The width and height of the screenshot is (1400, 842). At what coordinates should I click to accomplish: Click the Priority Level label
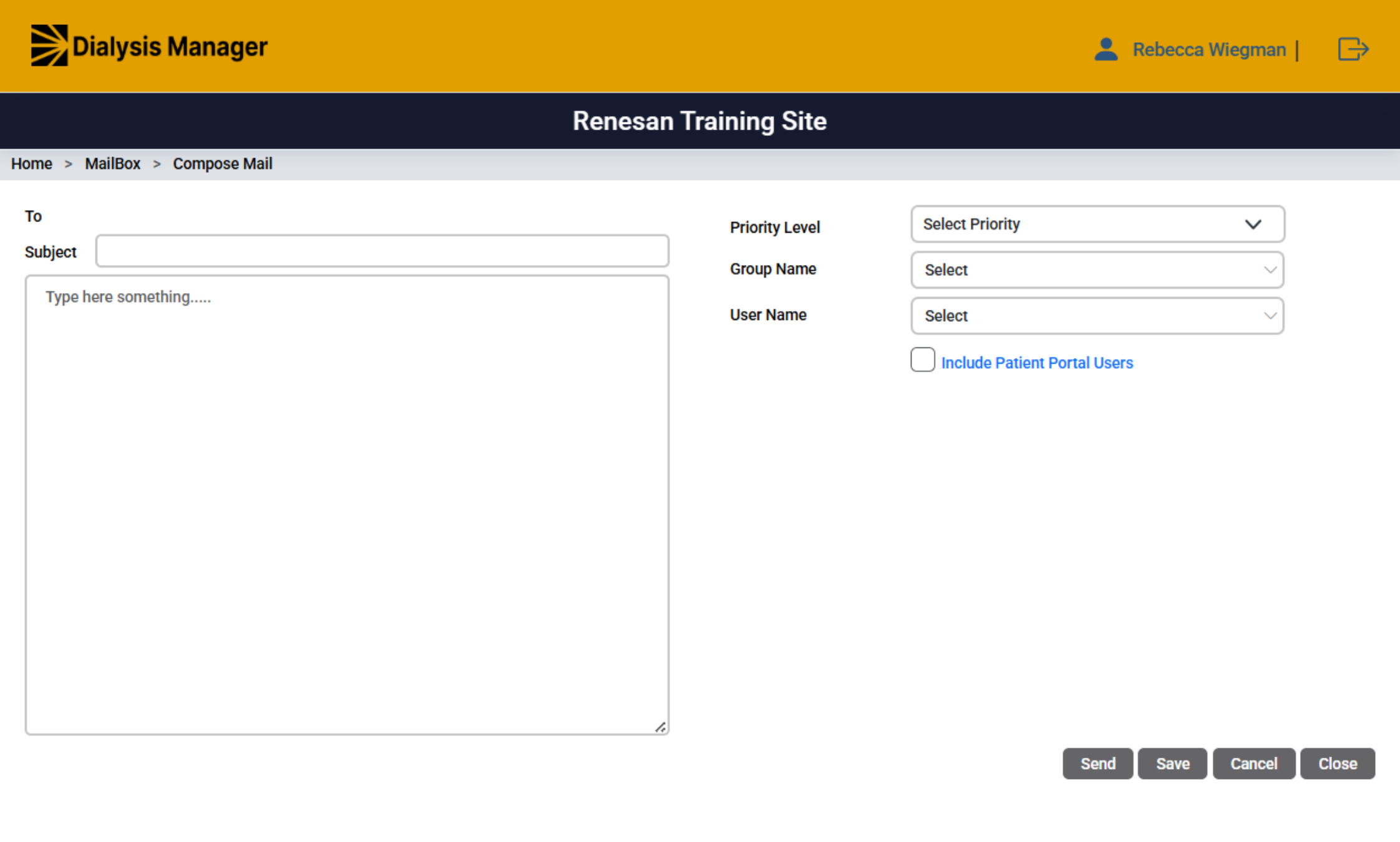775,228
